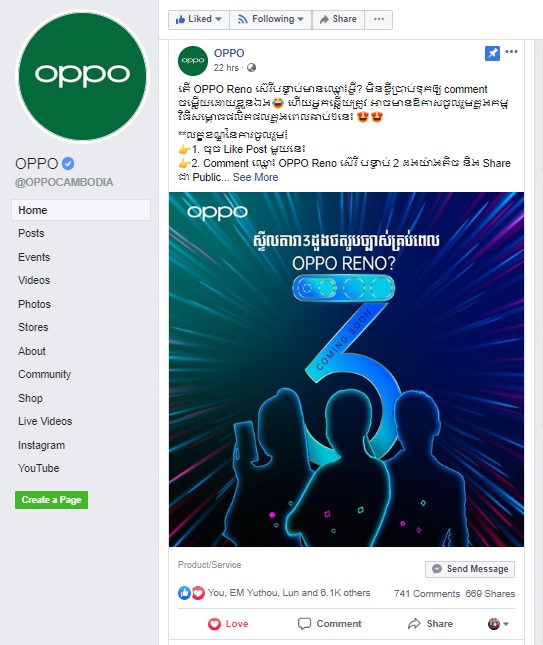Click the red Love reaction icon

click(x=198, y=593)
